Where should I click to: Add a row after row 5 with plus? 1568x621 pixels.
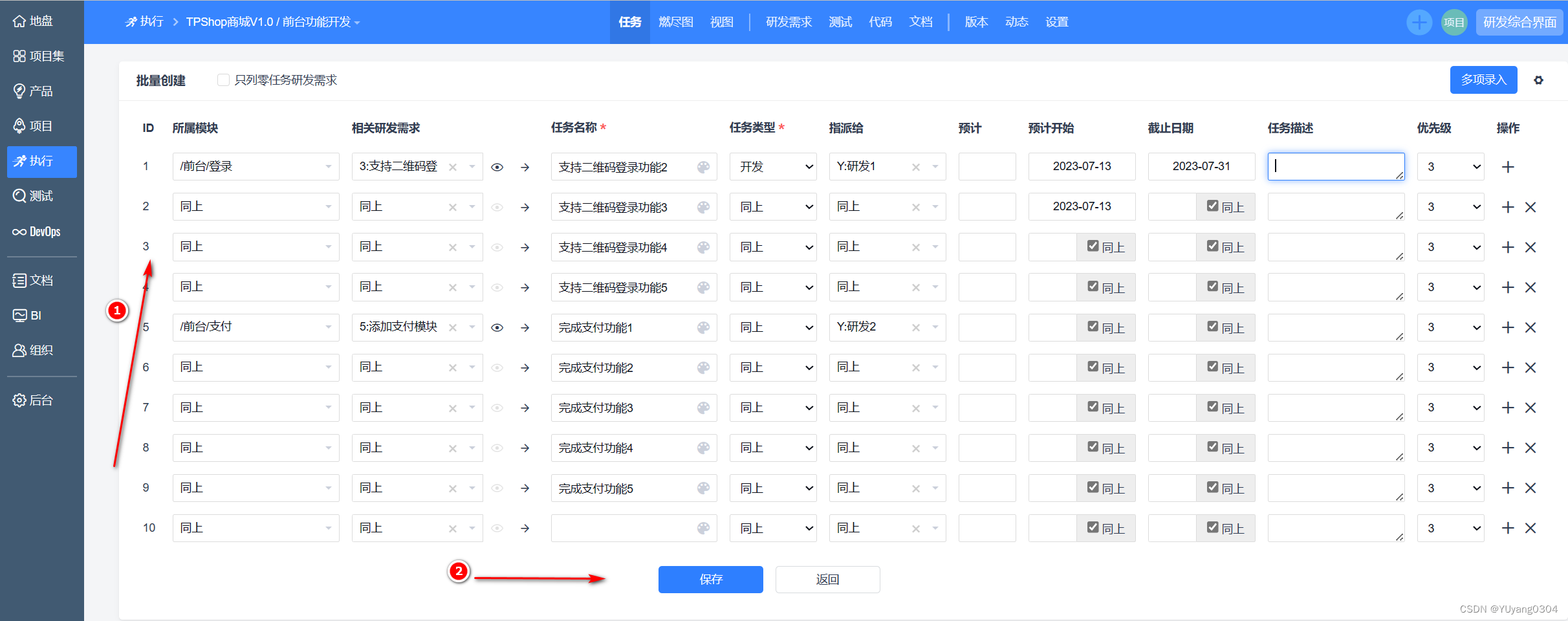pos(1508,327)
